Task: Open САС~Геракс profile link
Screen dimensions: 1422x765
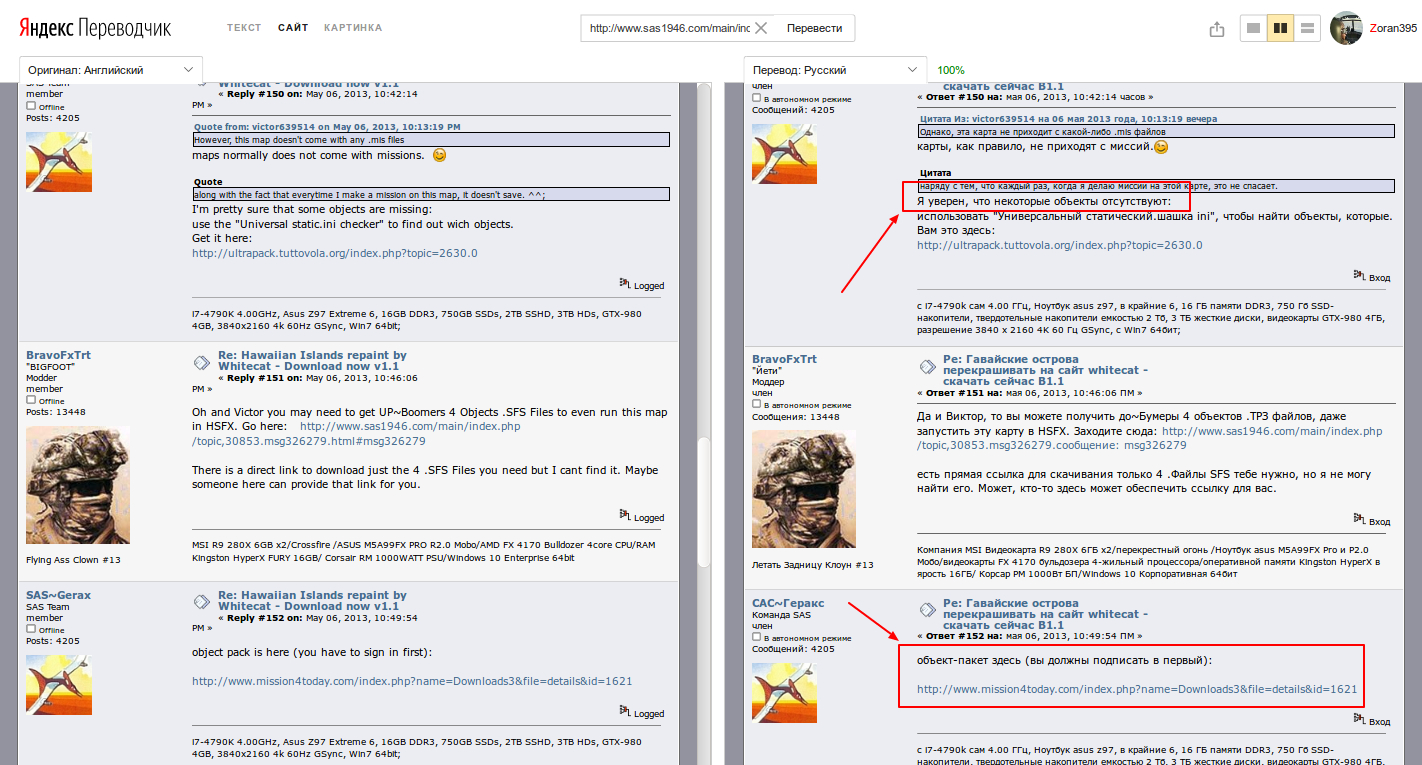Action: (x=788, y=603)
